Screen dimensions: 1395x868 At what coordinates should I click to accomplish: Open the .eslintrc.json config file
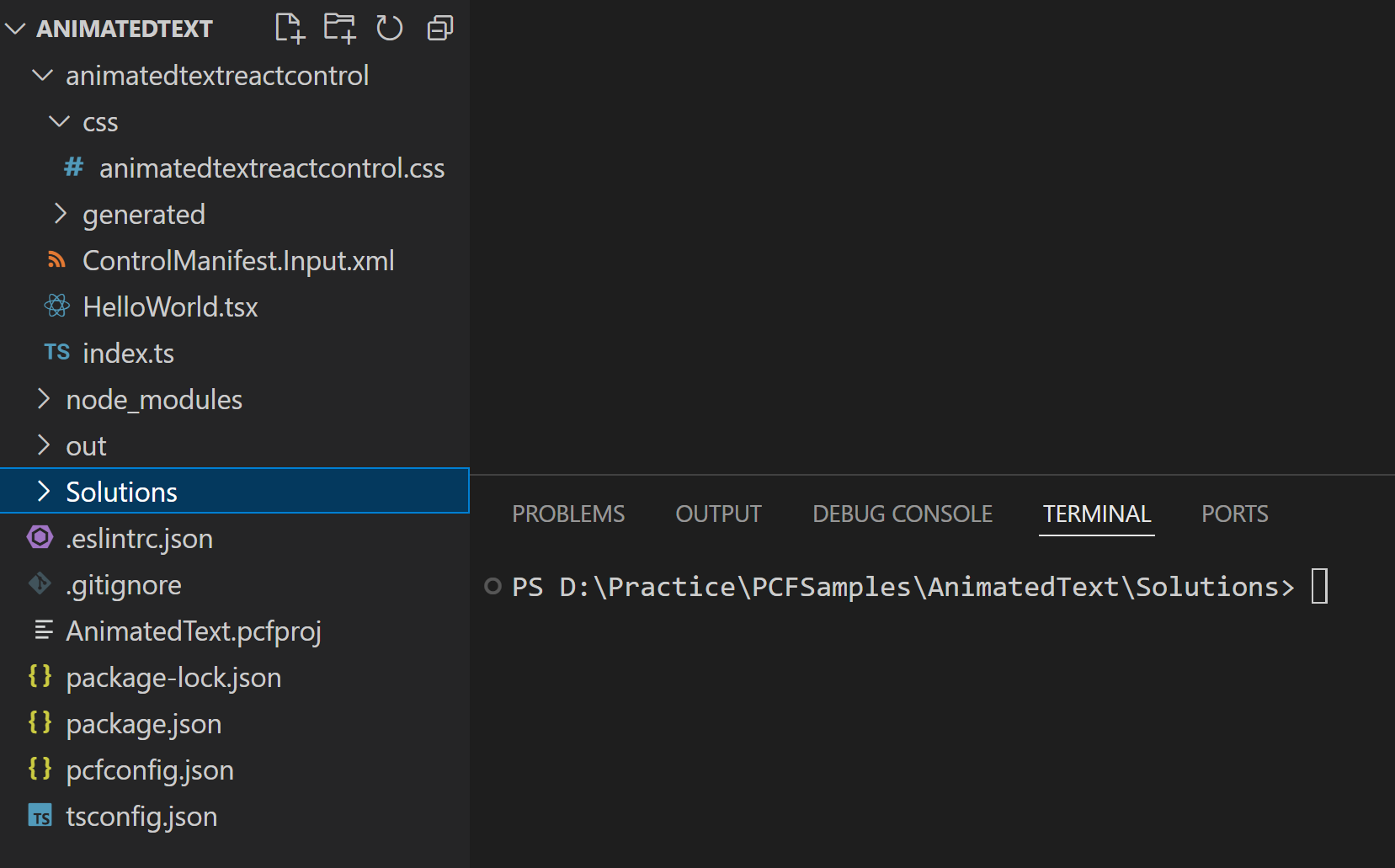pos(139,539)
